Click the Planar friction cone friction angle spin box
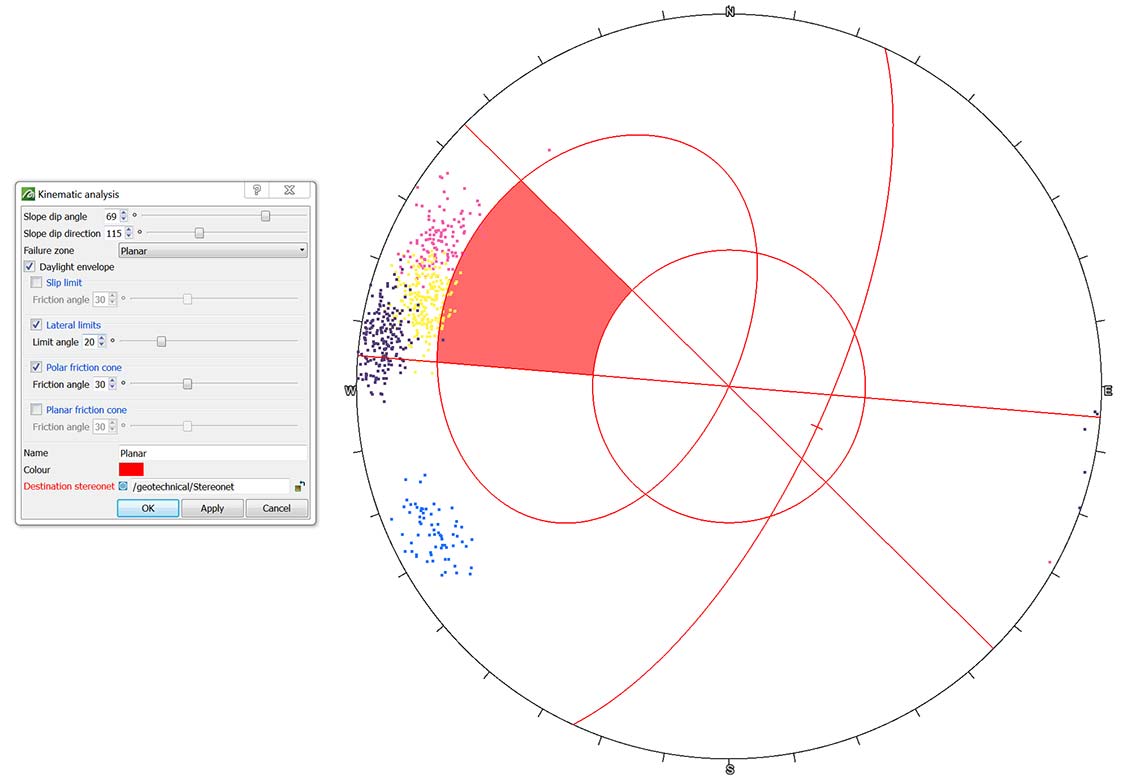Screen dimensions: 1140x779 pyautogui.click(x=105, y=427)
